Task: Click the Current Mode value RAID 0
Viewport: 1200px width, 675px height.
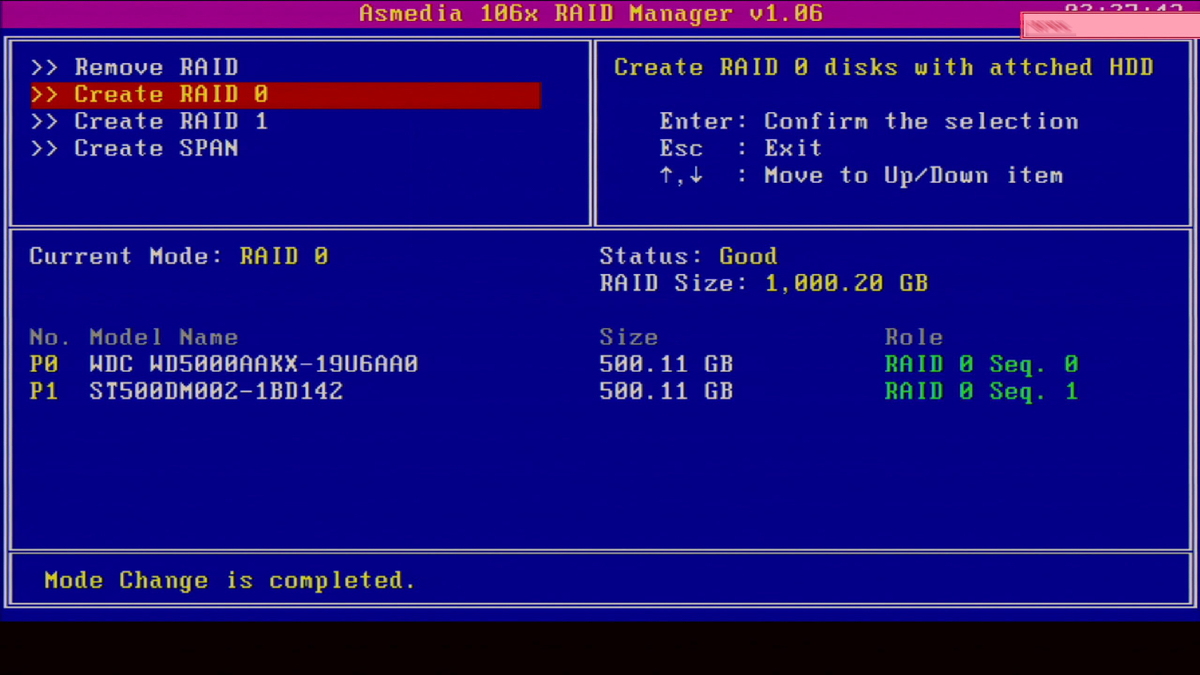Action: click(284, 256)
